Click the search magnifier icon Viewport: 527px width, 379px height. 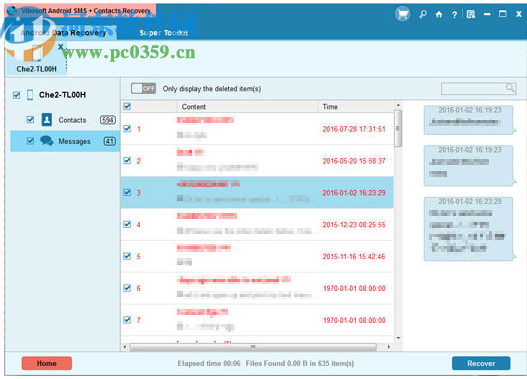point(510,88)
